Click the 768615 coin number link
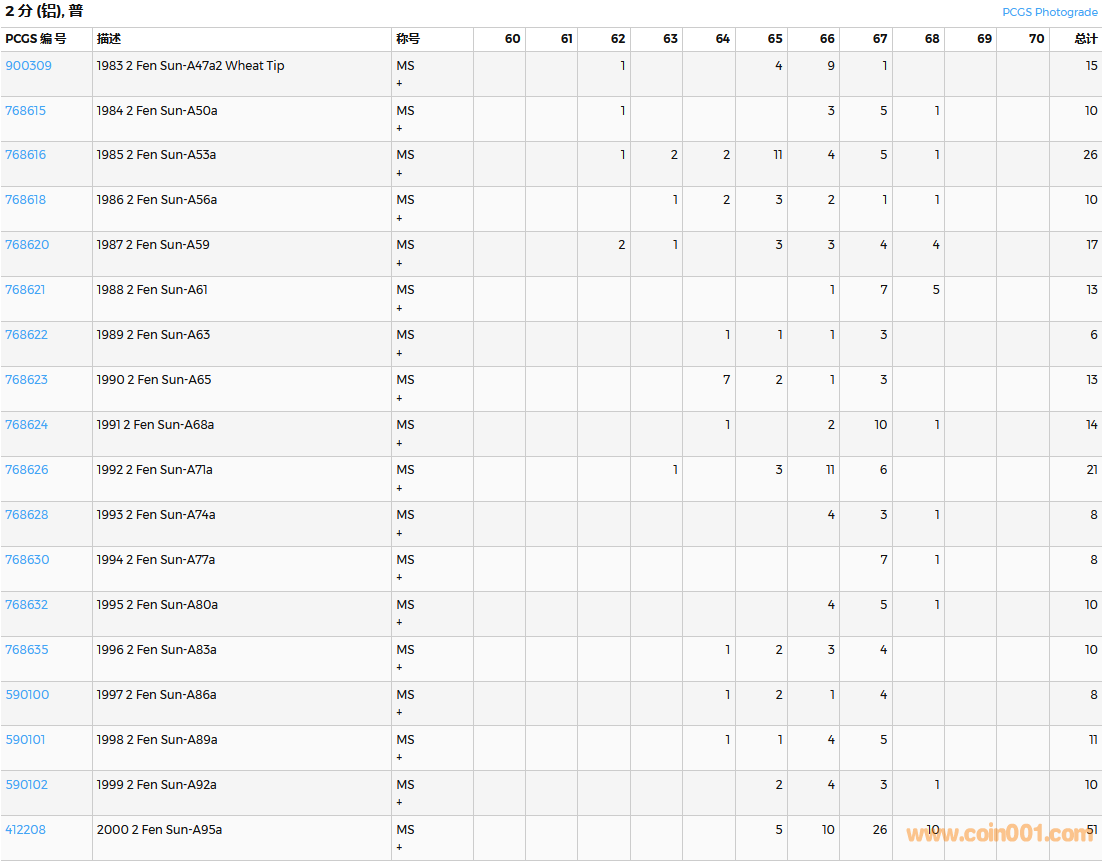The image size is (1106, 861). point(25,111)
